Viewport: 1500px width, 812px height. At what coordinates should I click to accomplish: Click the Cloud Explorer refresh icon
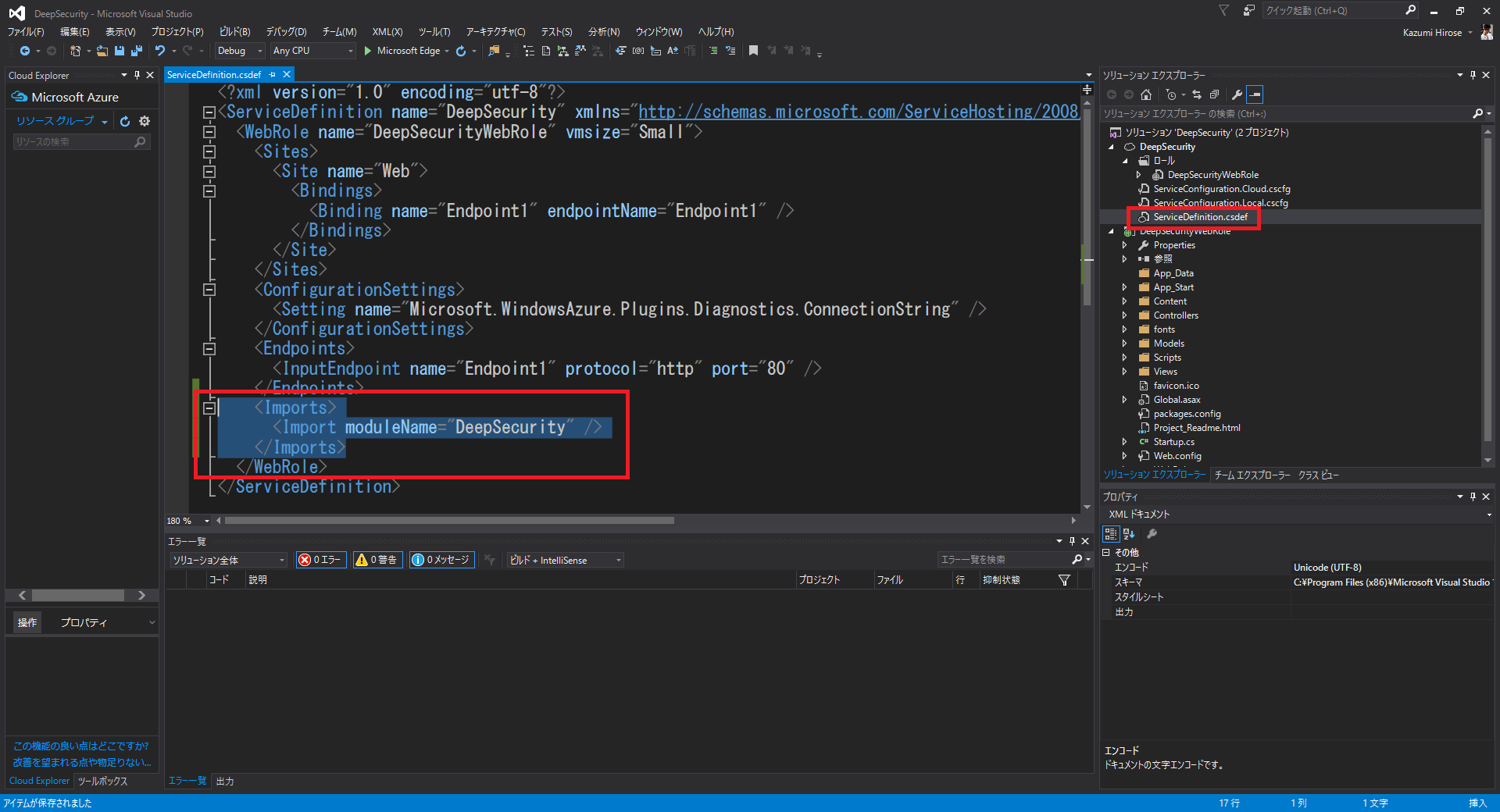point(125,121)
